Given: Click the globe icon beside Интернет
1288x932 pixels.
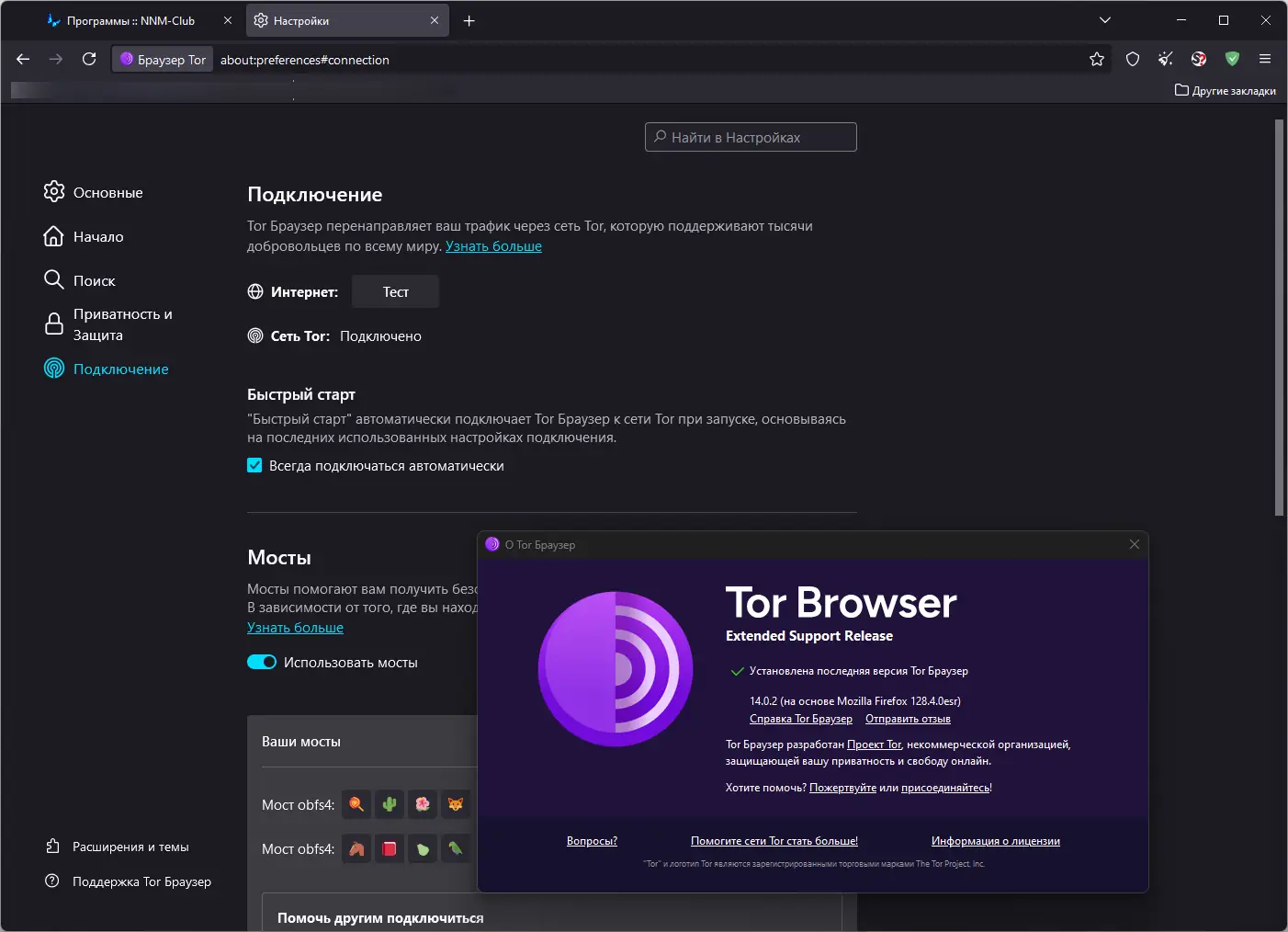Looking at the screenshot, I should (x=255, y=291).
